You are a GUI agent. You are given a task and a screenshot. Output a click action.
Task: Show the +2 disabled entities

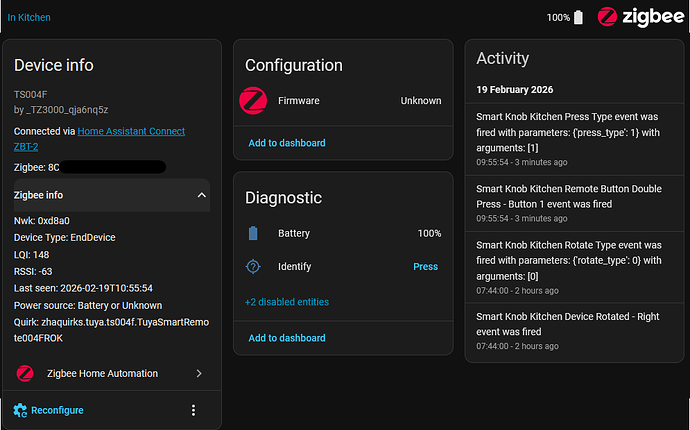(286, 301)
